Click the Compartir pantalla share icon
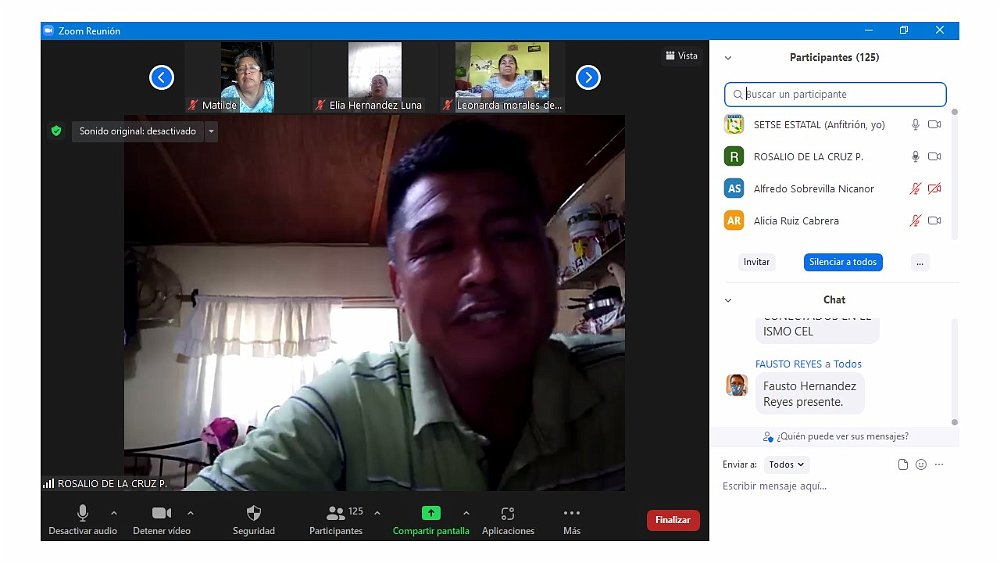The height and width of the screenshot is (563, 1000). (x=430, y=514)
